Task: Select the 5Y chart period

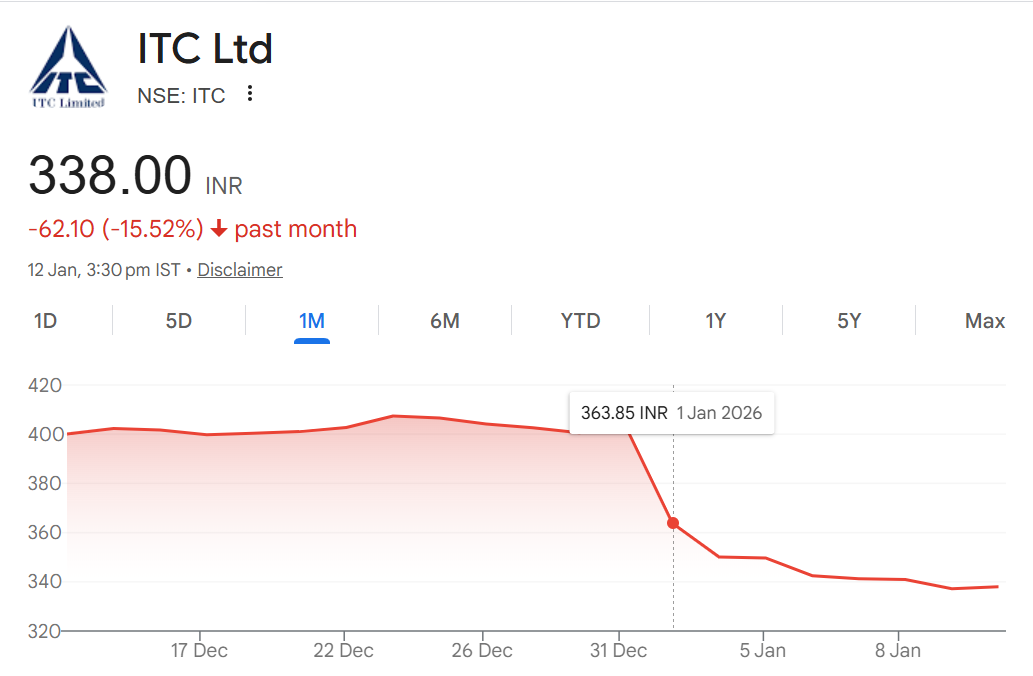Action: (850, 320)
